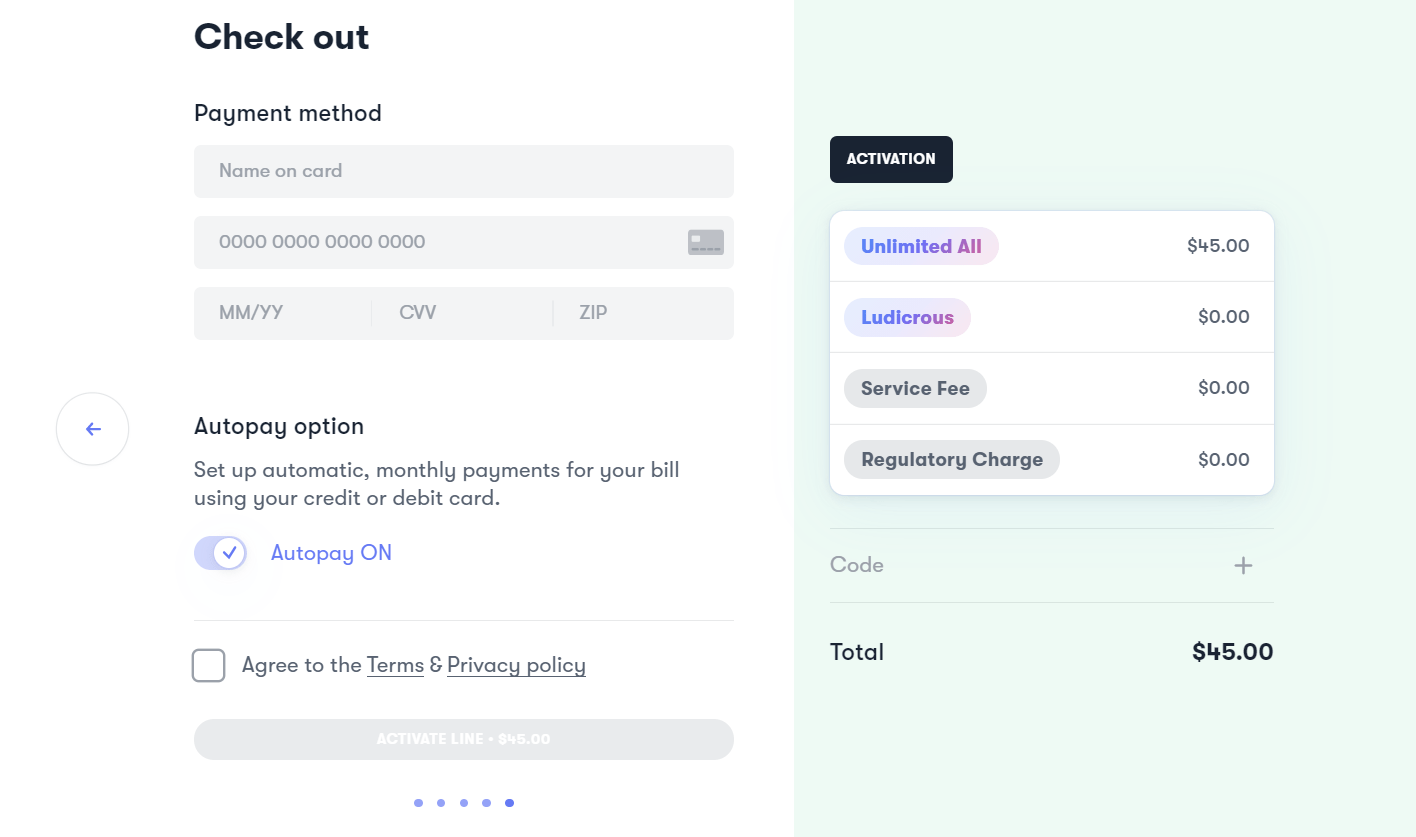This screenshot has width=1416, height=837.
Task: Click the Service Fee badge
Action: [x=915, y=388]
